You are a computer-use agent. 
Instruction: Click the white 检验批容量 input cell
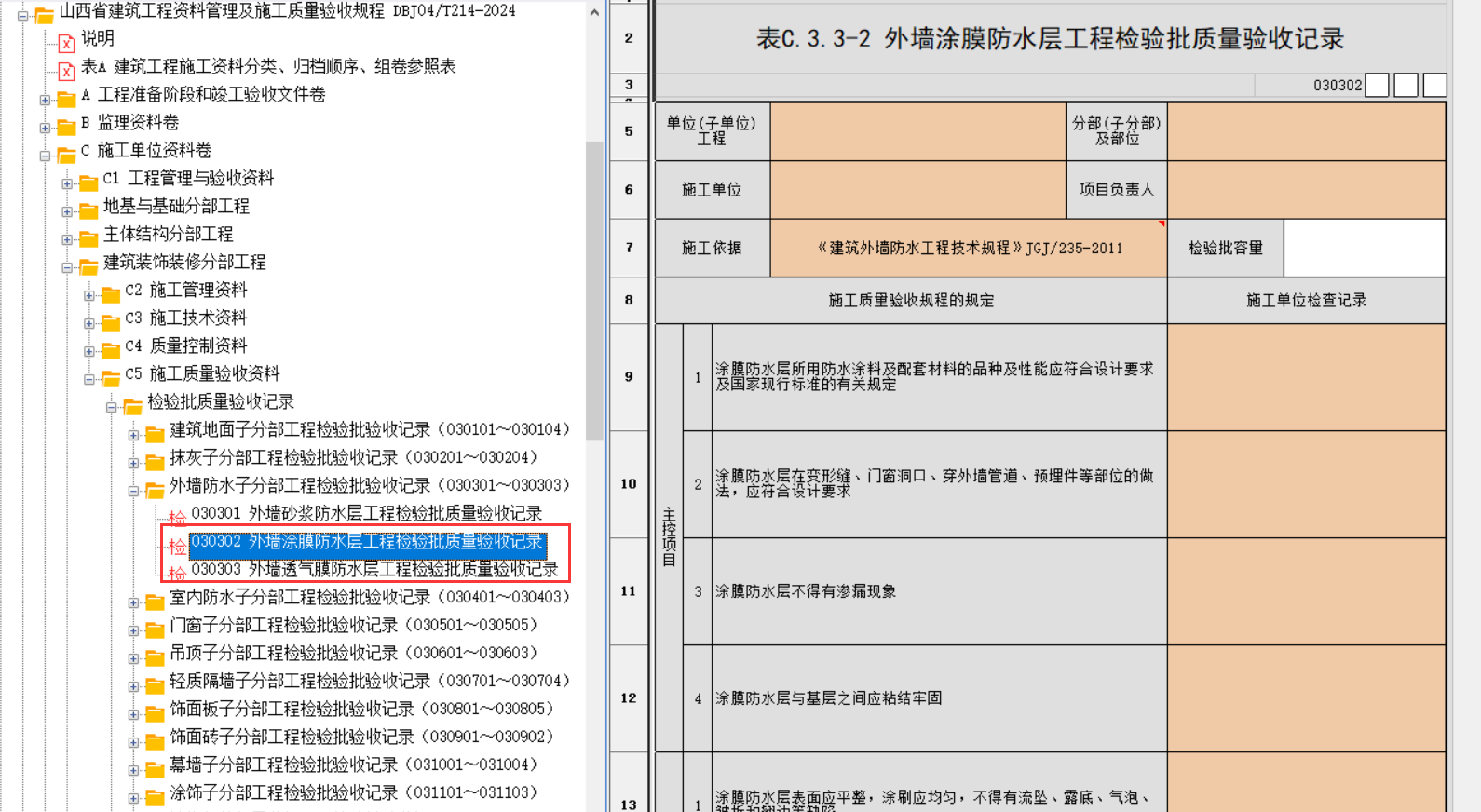click(x=1364, y=248)
